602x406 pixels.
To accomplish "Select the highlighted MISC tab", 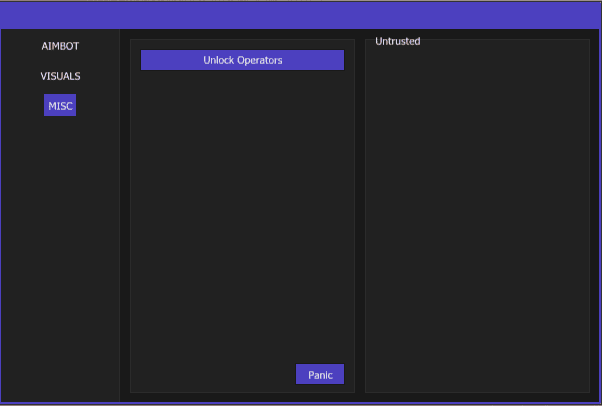I will [x=60, y=106].
